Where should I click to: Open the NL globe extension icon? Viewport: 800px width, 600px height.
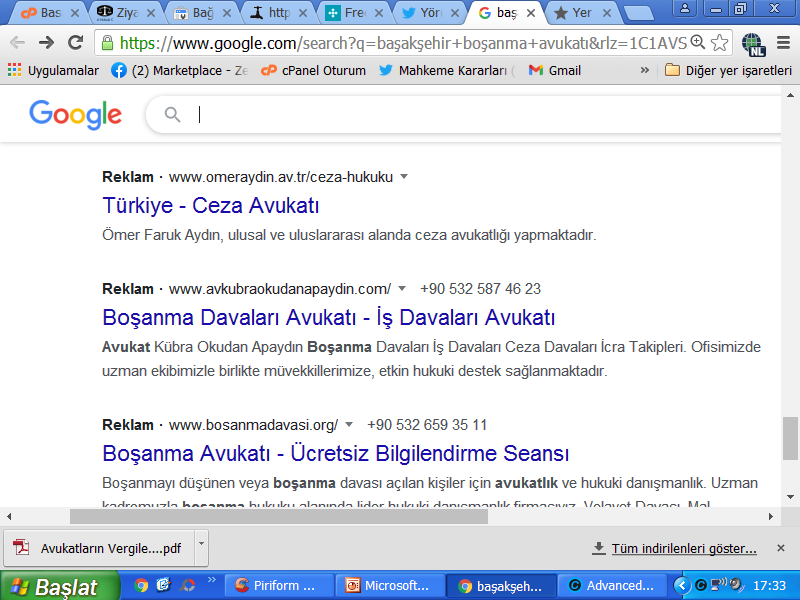[753, 44]
